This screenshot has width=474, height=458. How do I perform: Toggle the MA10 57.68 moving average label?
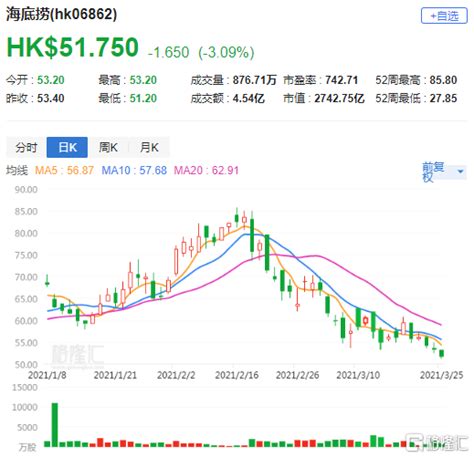pos(134,170)
